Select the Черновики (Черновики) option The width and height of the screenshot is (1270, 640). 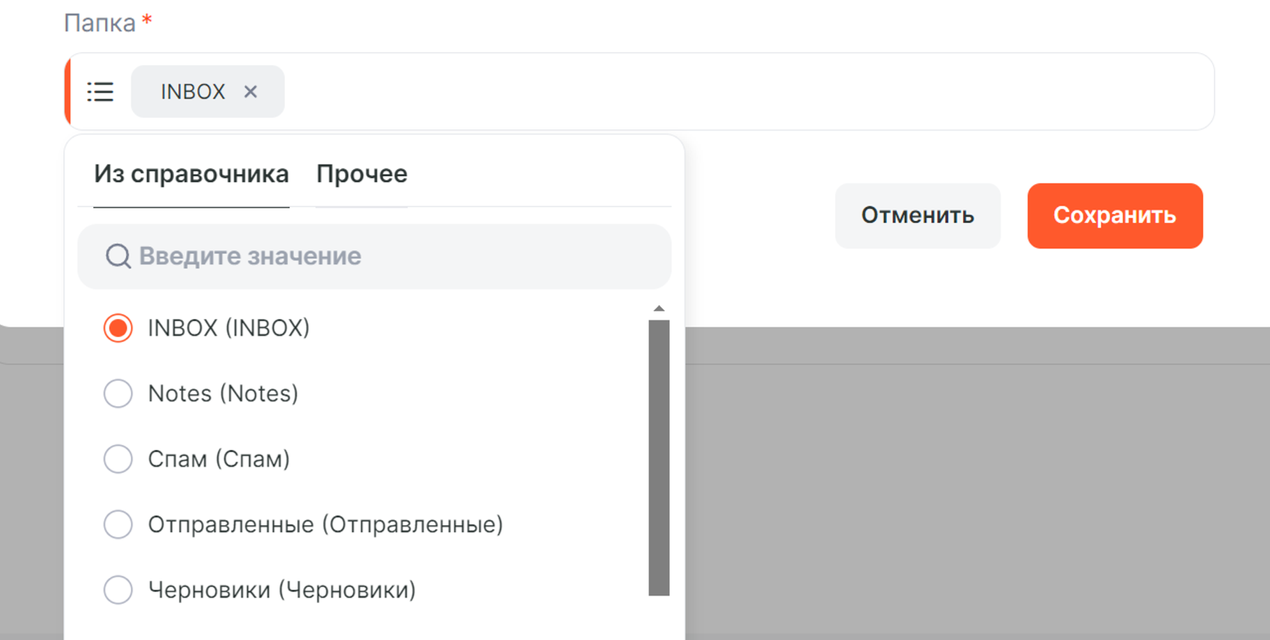click(x=118, y=590)
